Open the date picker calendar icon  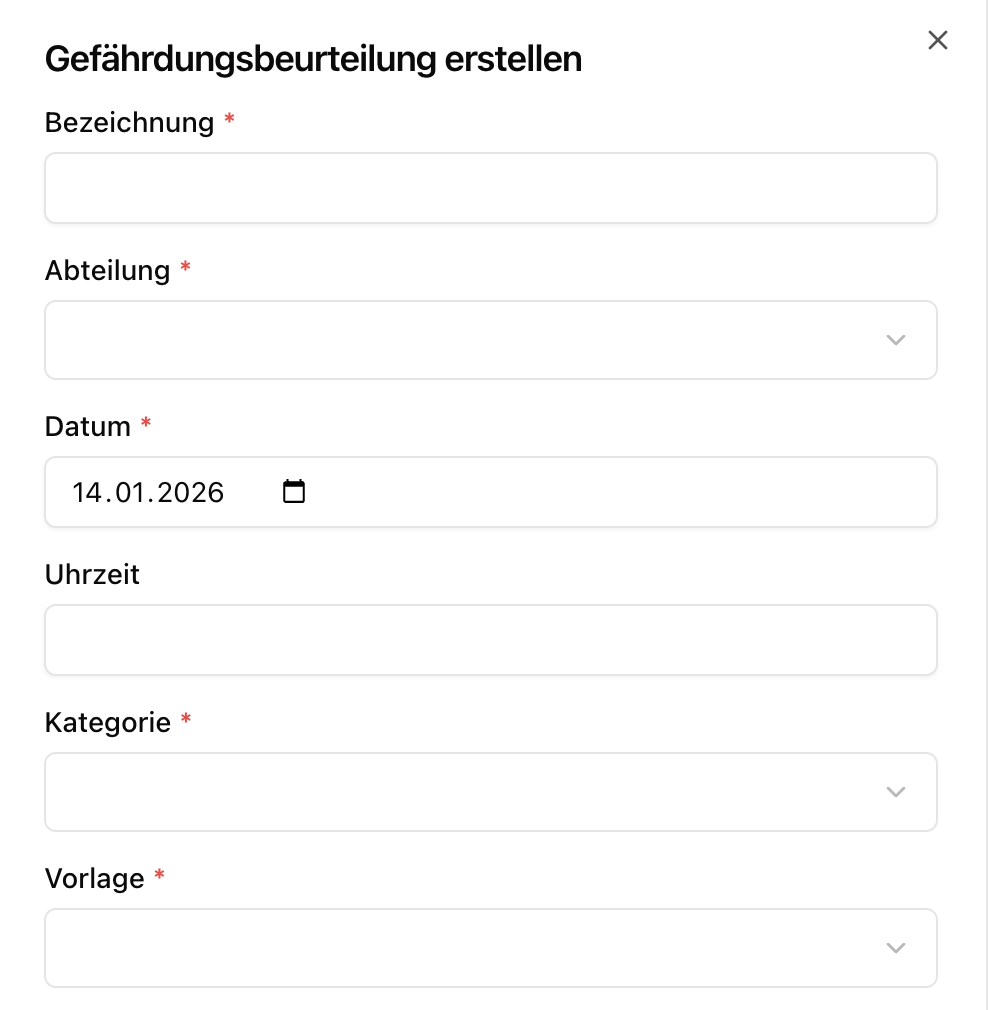coord(293,491)
